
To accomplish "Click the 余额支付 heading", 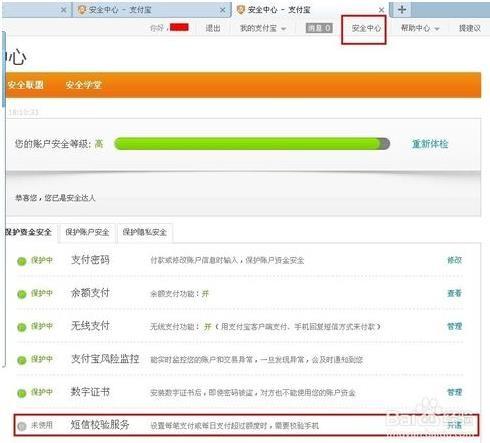I will click(x=90, y=293).
